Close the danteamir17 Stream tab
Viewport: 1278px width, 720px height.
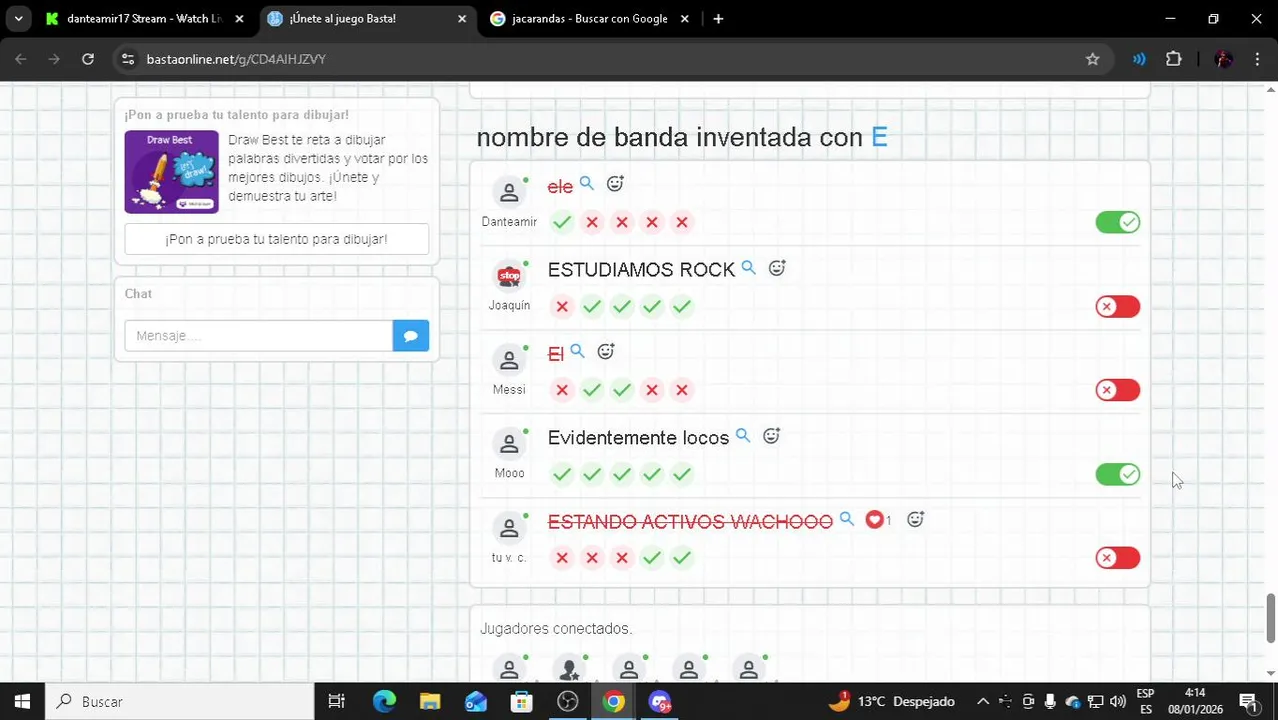point(239,19)
